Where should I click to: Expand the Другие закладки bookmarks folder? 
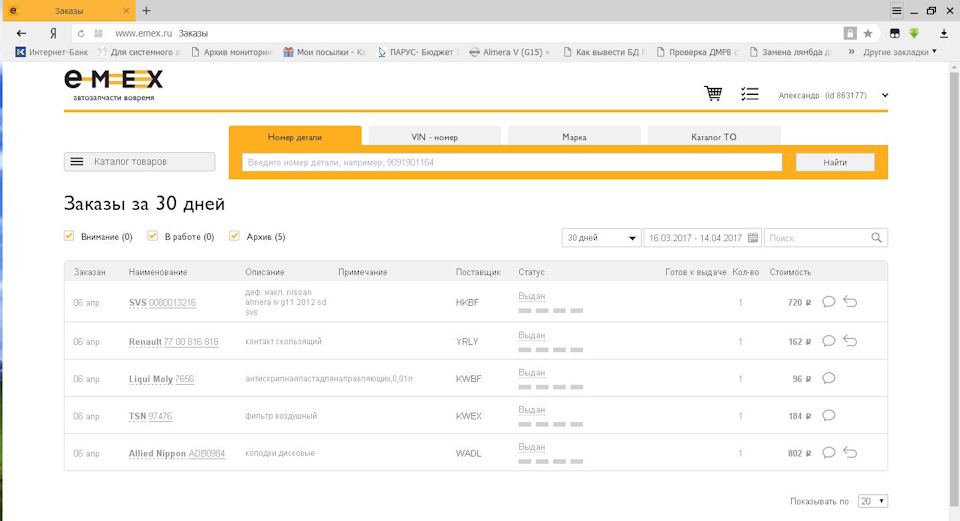pyautogui.click(x=900, y=52)
